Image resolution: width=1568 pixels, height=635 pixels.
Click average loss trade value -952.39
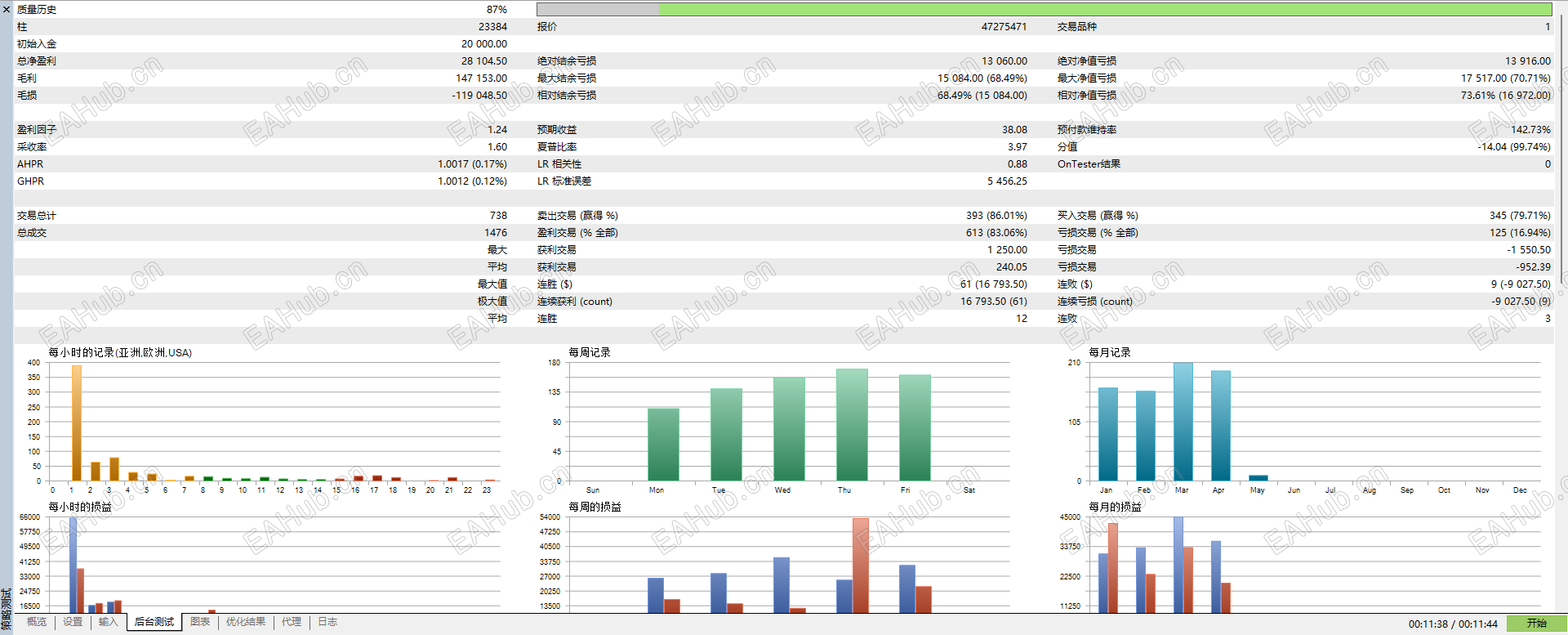click(x=1534, y=267)
